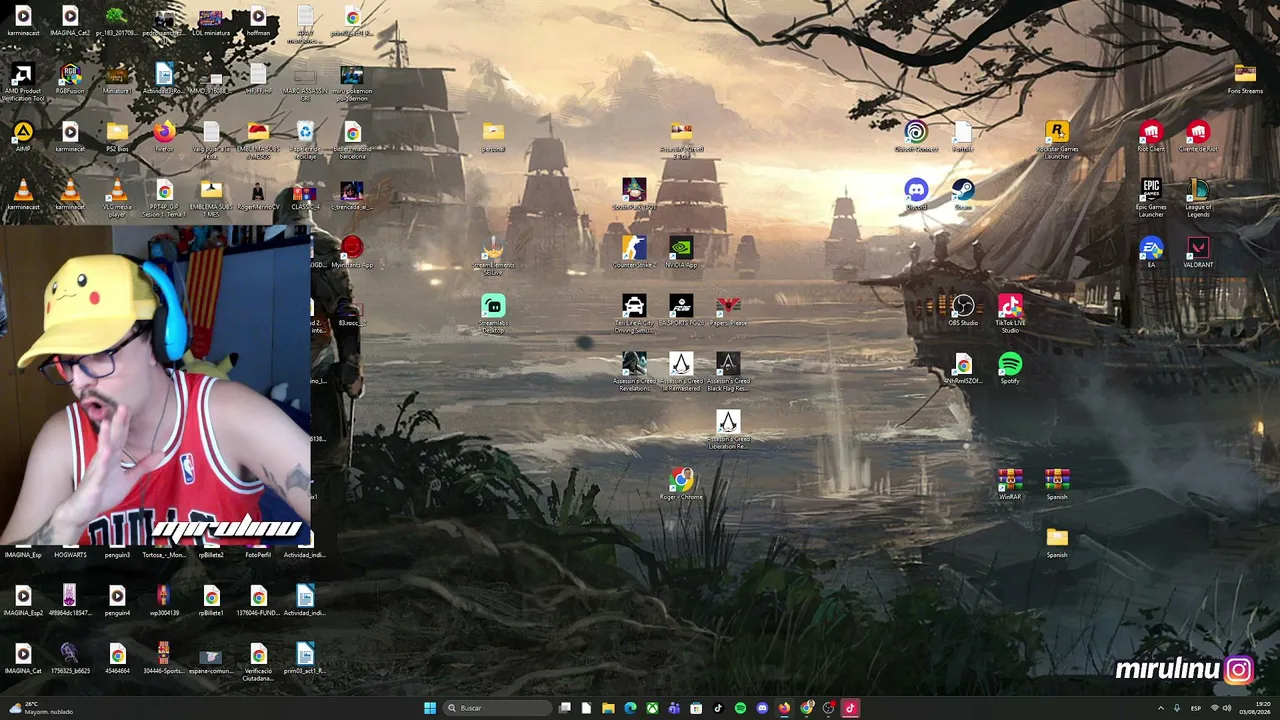
Task: Open the Cliente de Riot shortcut
Action: click(x=1198, y=138)
